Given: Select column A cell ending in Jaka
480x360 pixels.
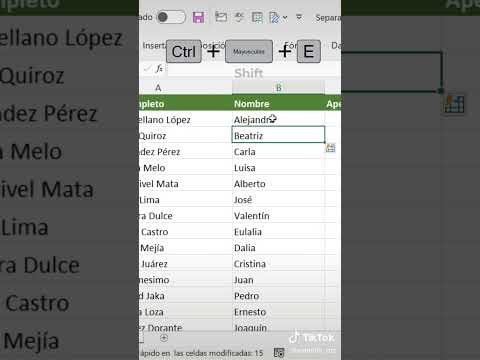Looking at the screenshot, I should coord(185,295).
